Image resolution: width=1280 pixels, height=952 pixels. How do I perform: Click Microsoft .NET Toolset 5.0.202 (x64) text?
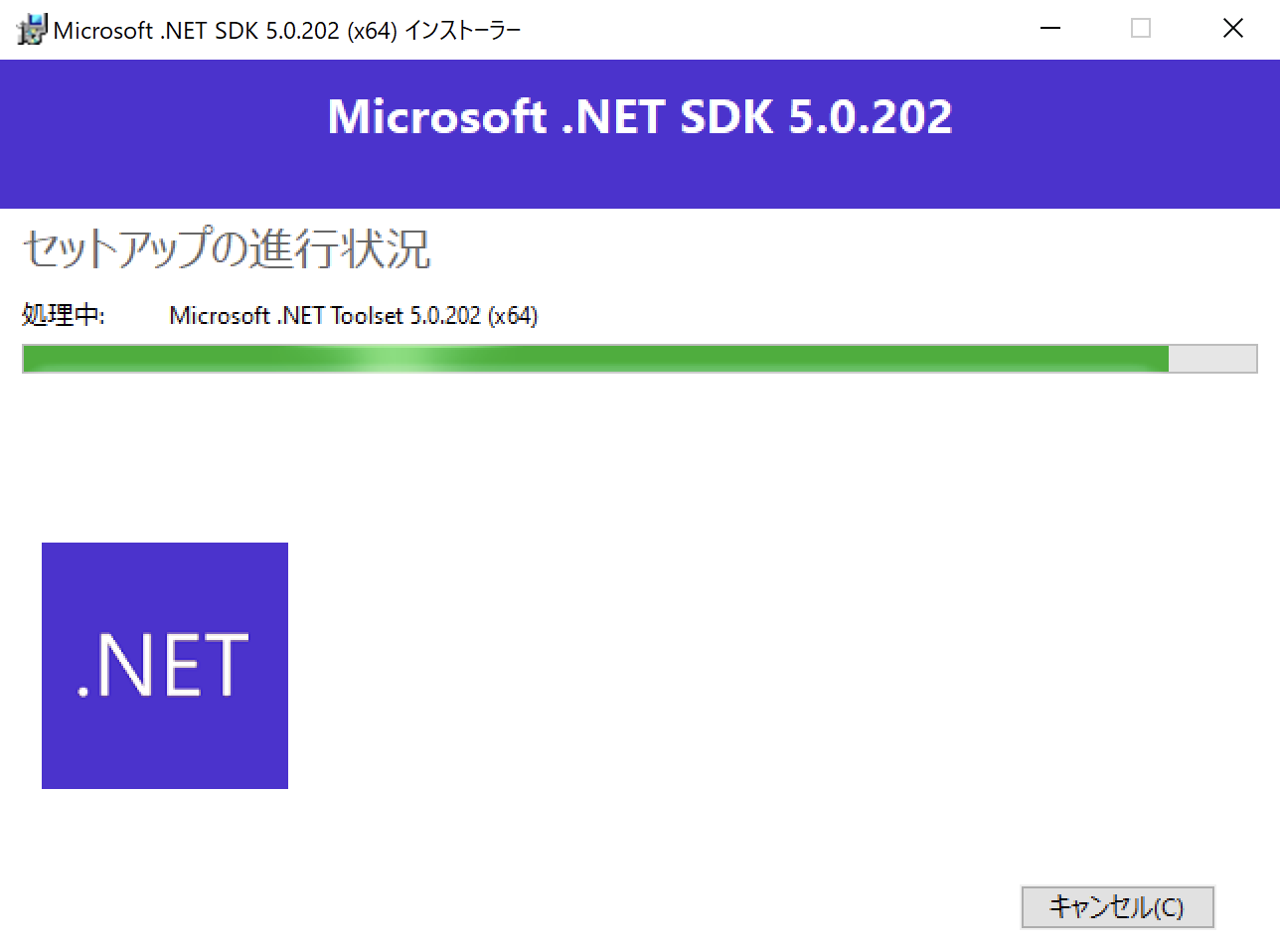tap(354, 316)
